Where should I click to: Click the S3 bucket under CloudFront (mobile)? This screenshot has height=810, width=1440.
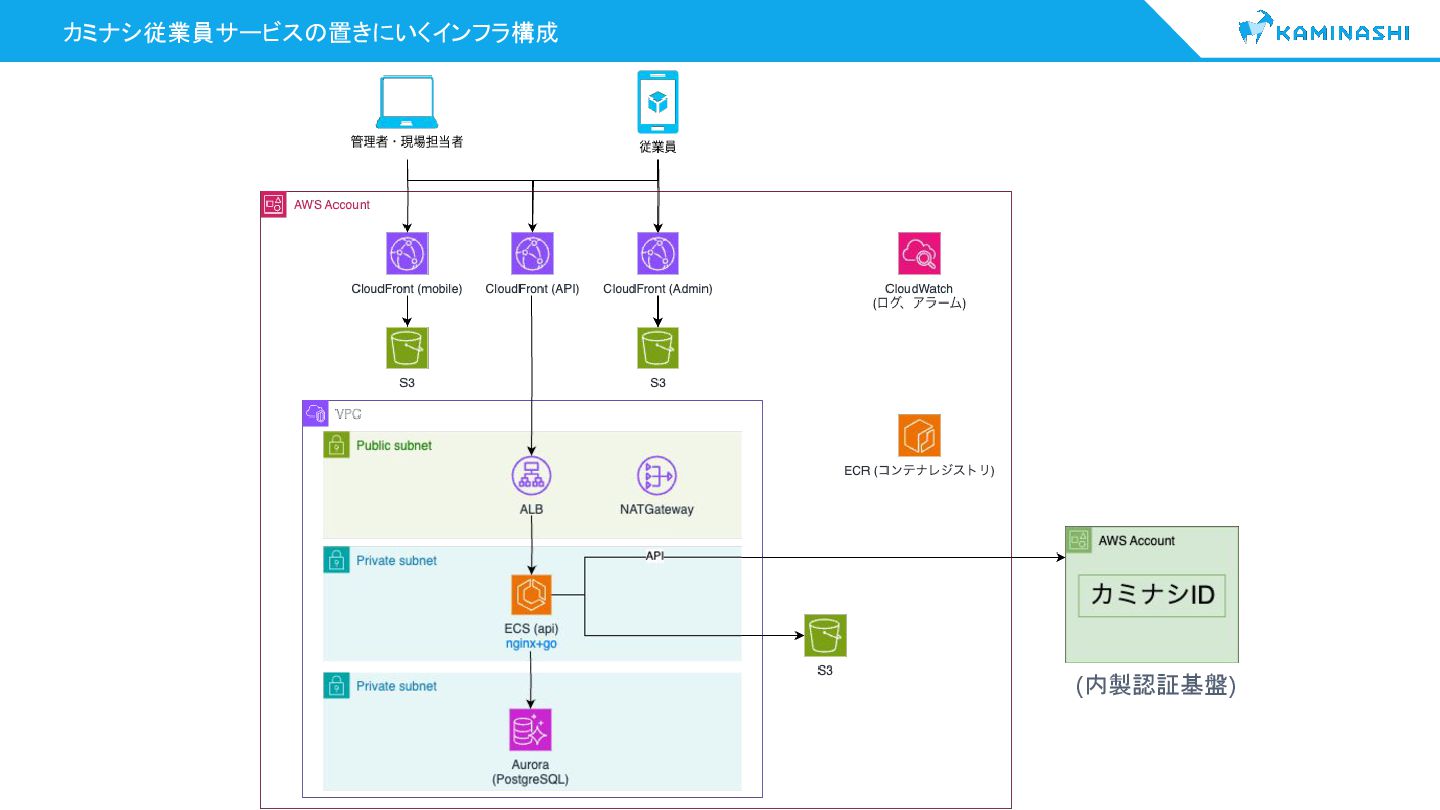coord(407,349)
